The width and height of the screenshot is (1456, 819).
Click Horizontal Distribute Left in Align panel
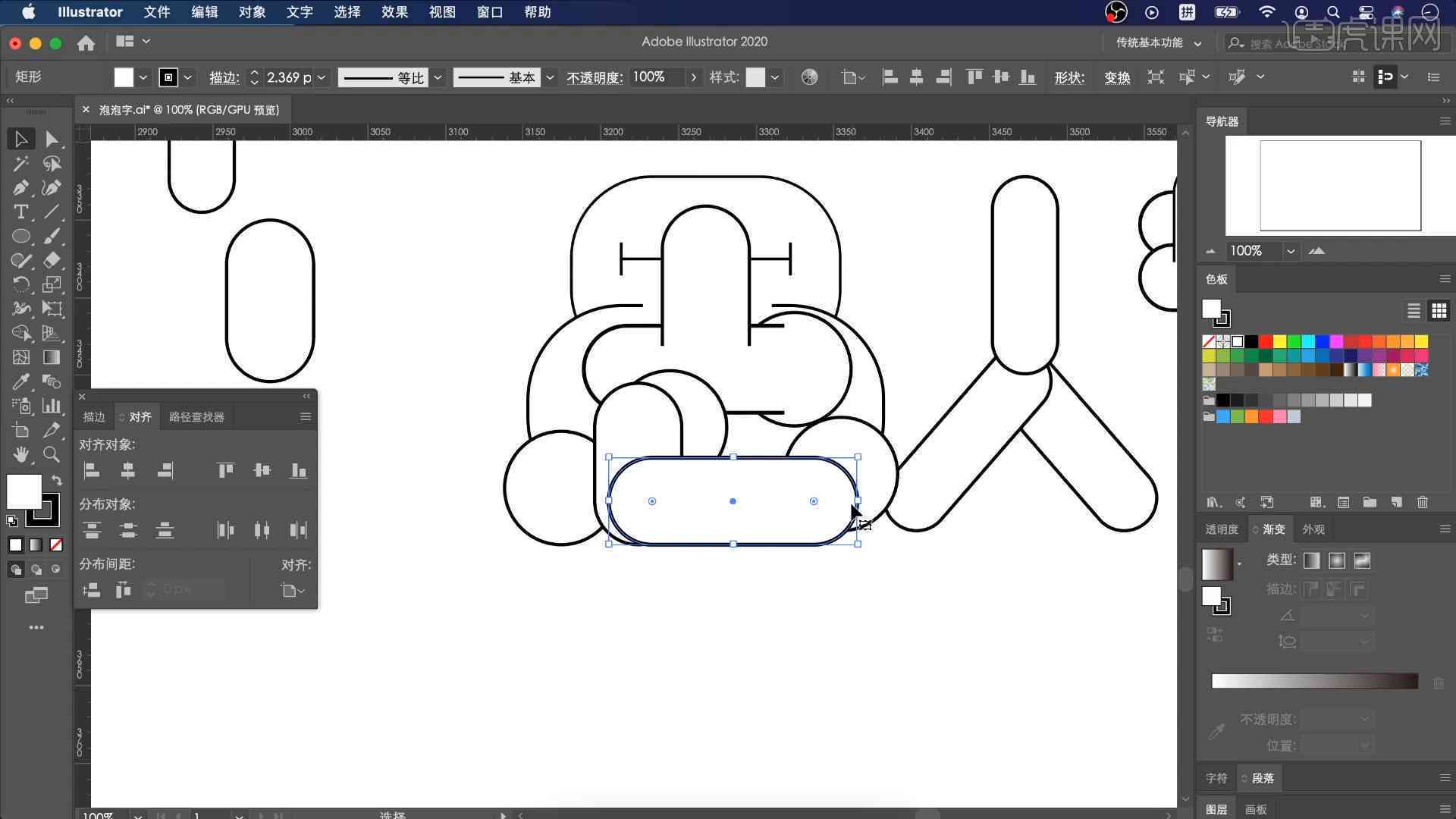tap(225, 530)
